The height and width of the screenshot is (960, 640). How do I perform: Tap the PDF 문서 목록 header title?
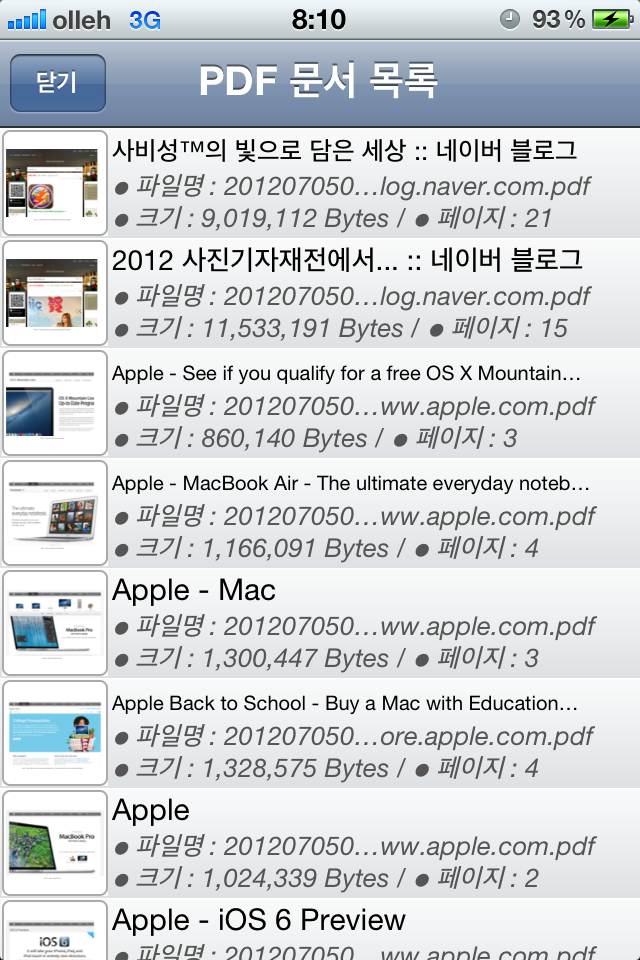[x=318, y=81]
